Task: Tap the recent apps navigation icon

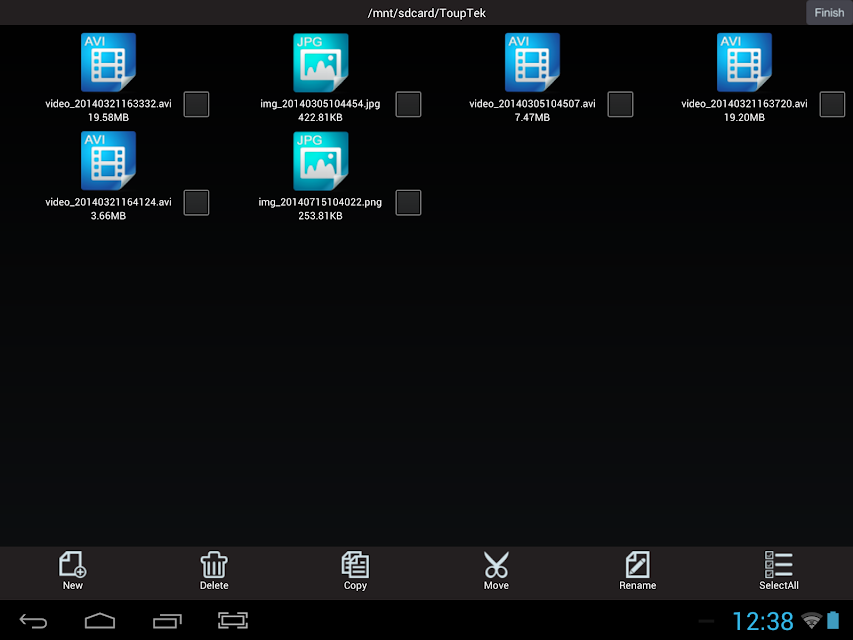Action: point(167,621)
